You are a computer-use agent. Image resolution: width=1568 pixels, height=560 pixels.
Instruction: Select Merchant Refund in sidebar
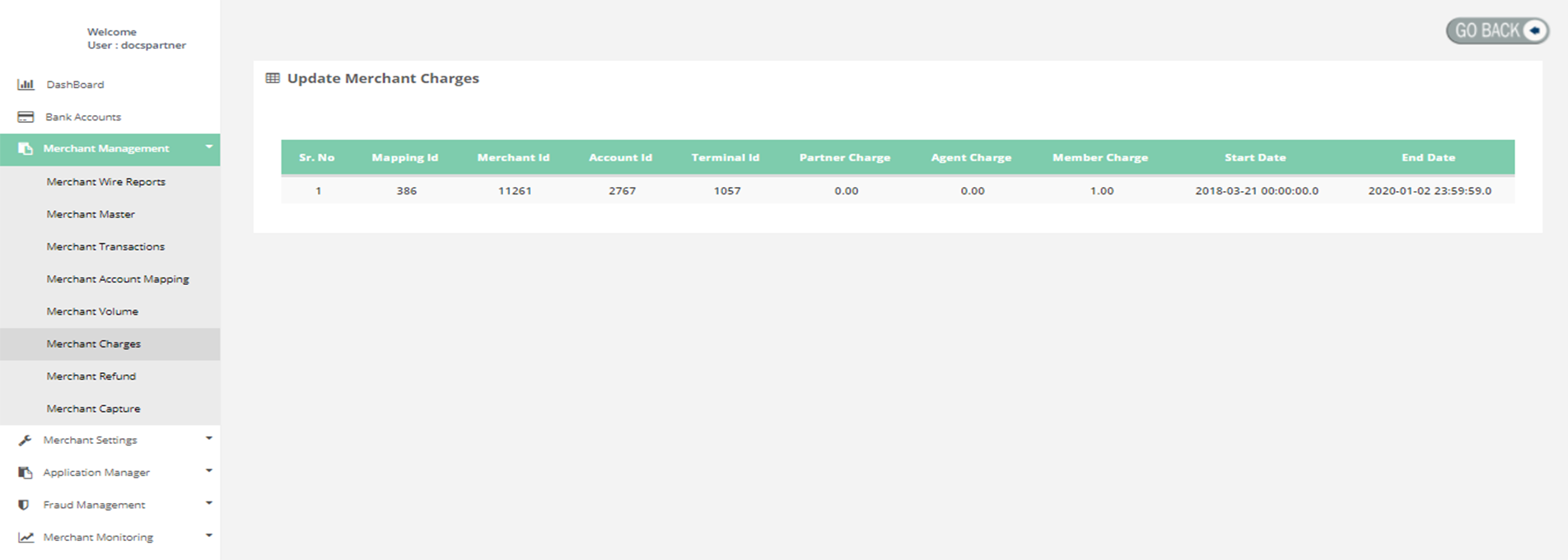91,376
